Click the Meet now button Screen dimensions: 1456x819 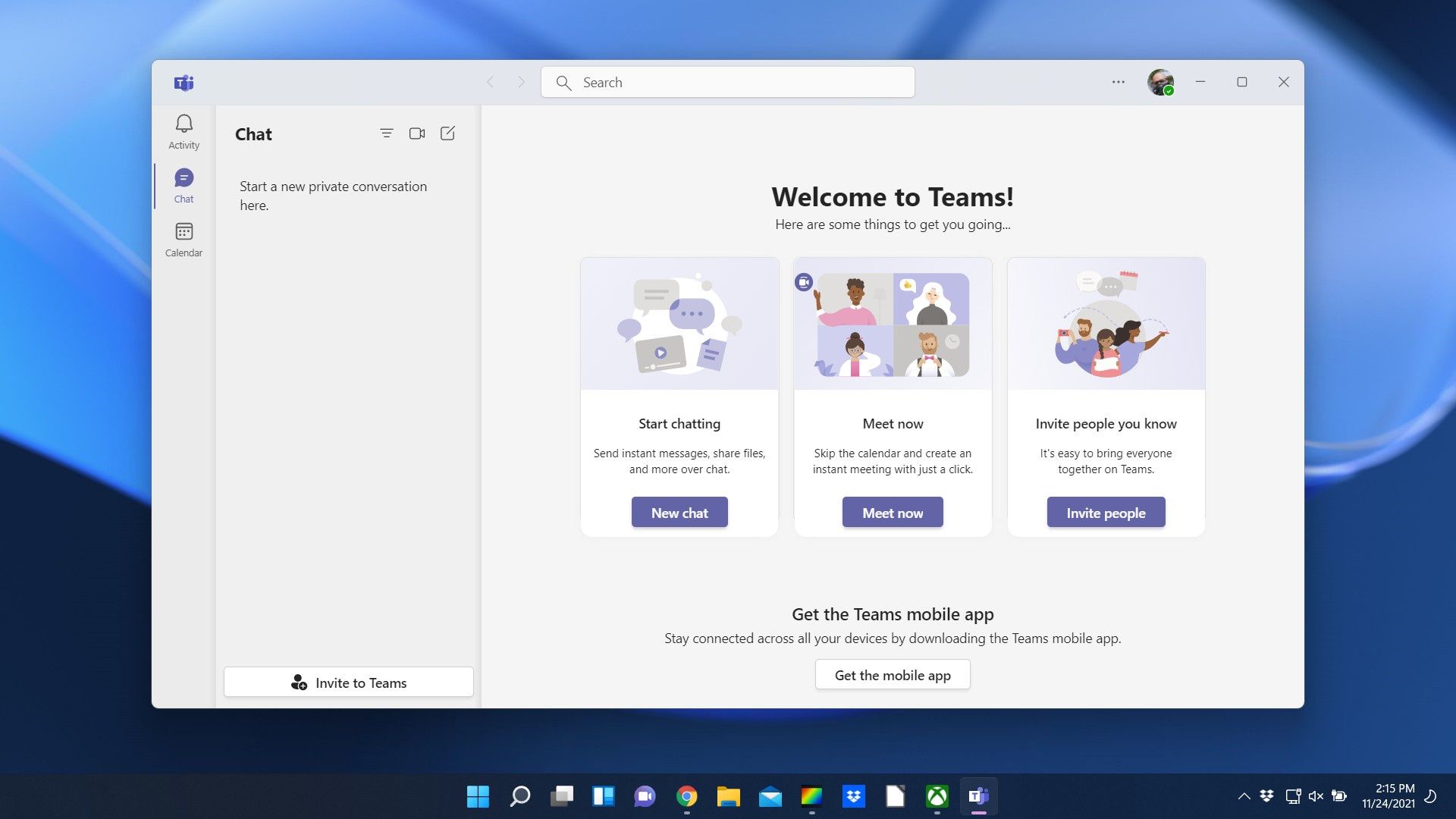click(x=893, y=513)
